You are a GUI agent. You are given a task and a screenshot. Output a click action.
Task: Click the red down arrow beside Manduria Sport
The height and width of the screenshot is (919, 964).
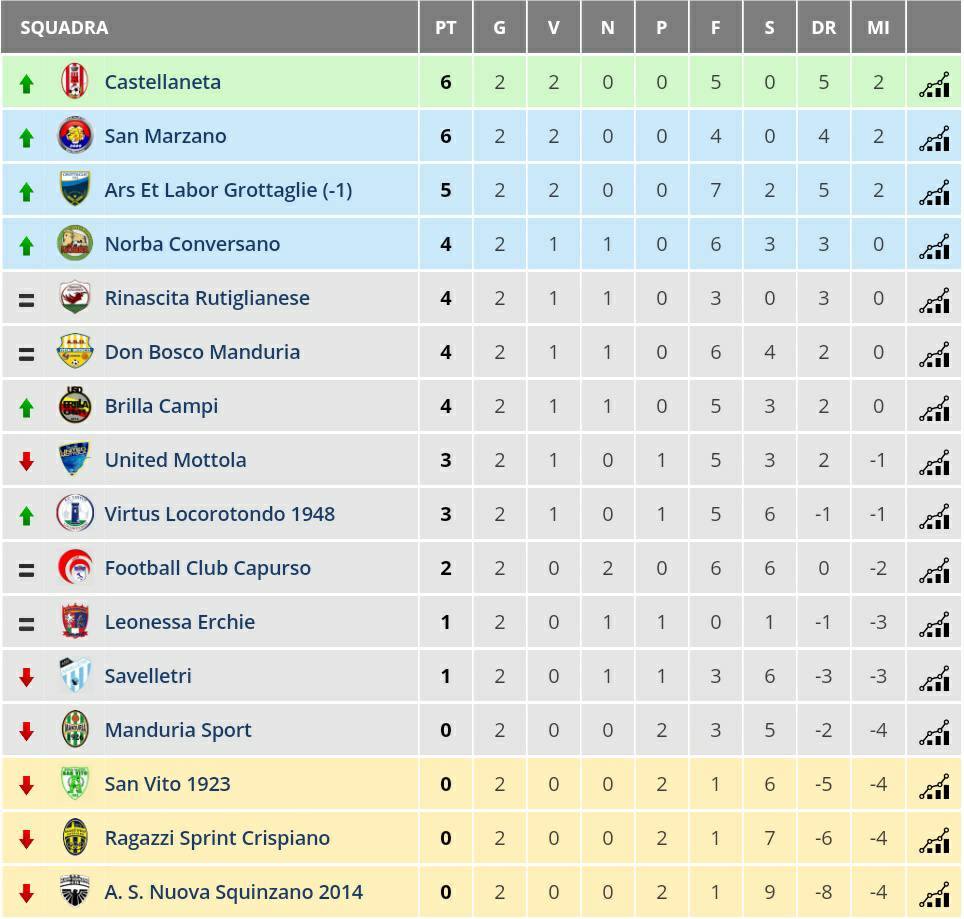pos(26,731)
